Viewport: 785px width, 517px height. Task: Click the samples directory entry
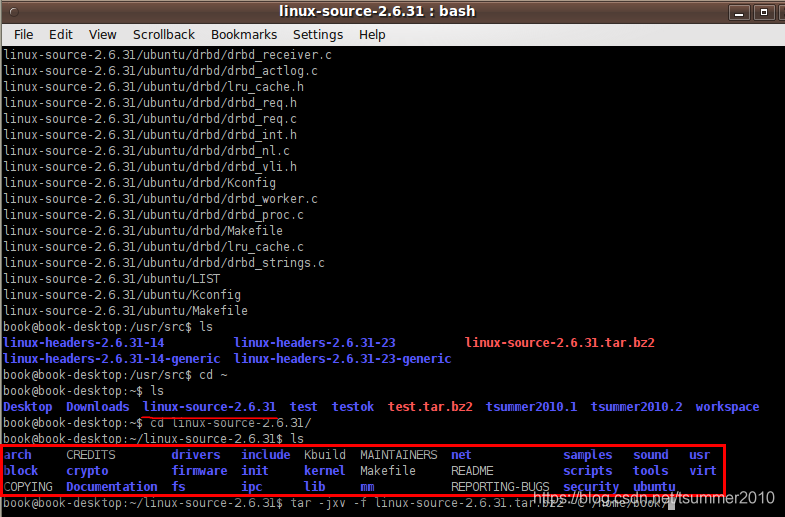pyautogui.click(x=588, y=455)
